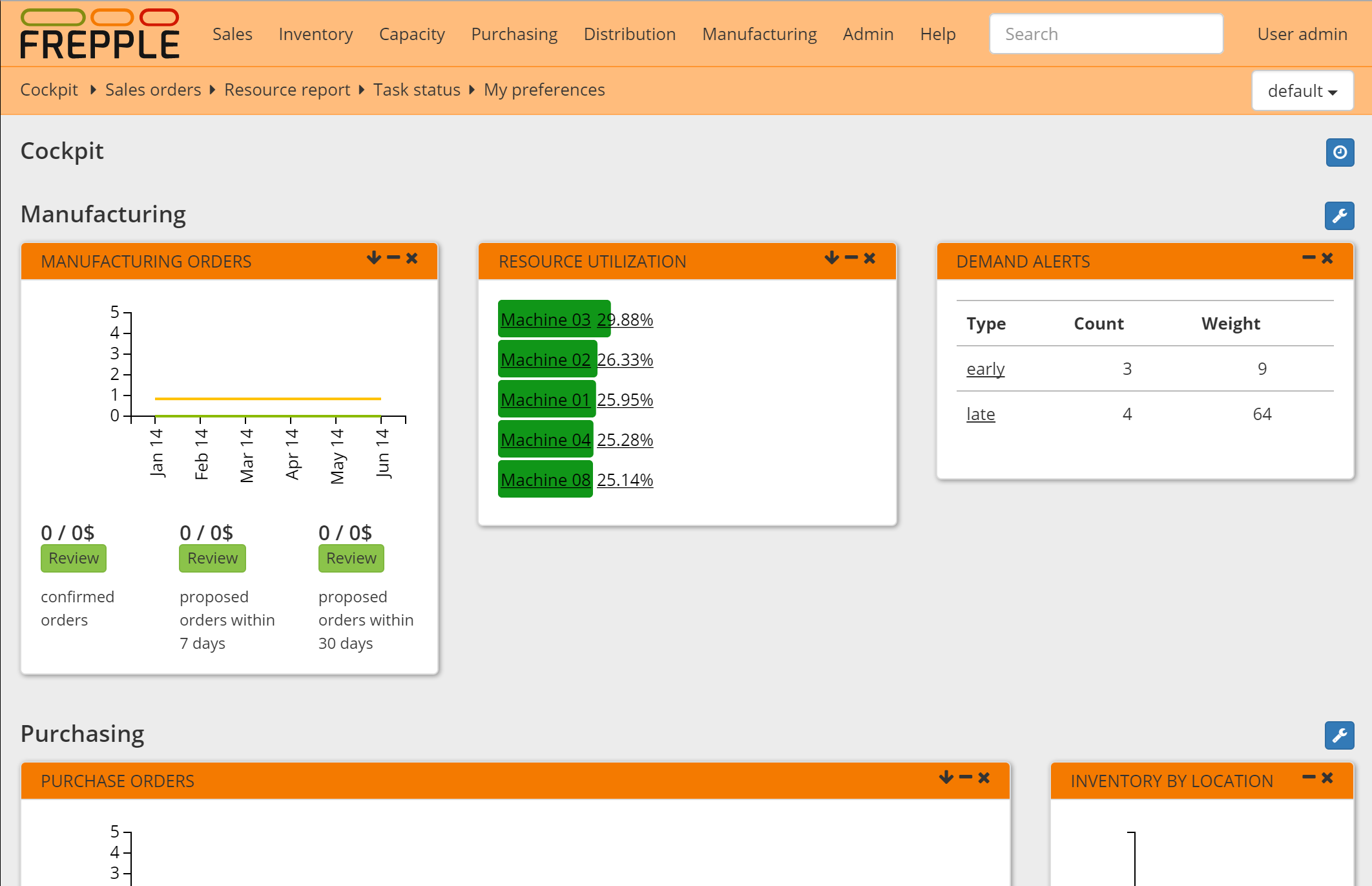Open the Admin menu dropdown
Image resolution: width=1372 pixels, height=886 pixels.
click(x=868, y=34)
